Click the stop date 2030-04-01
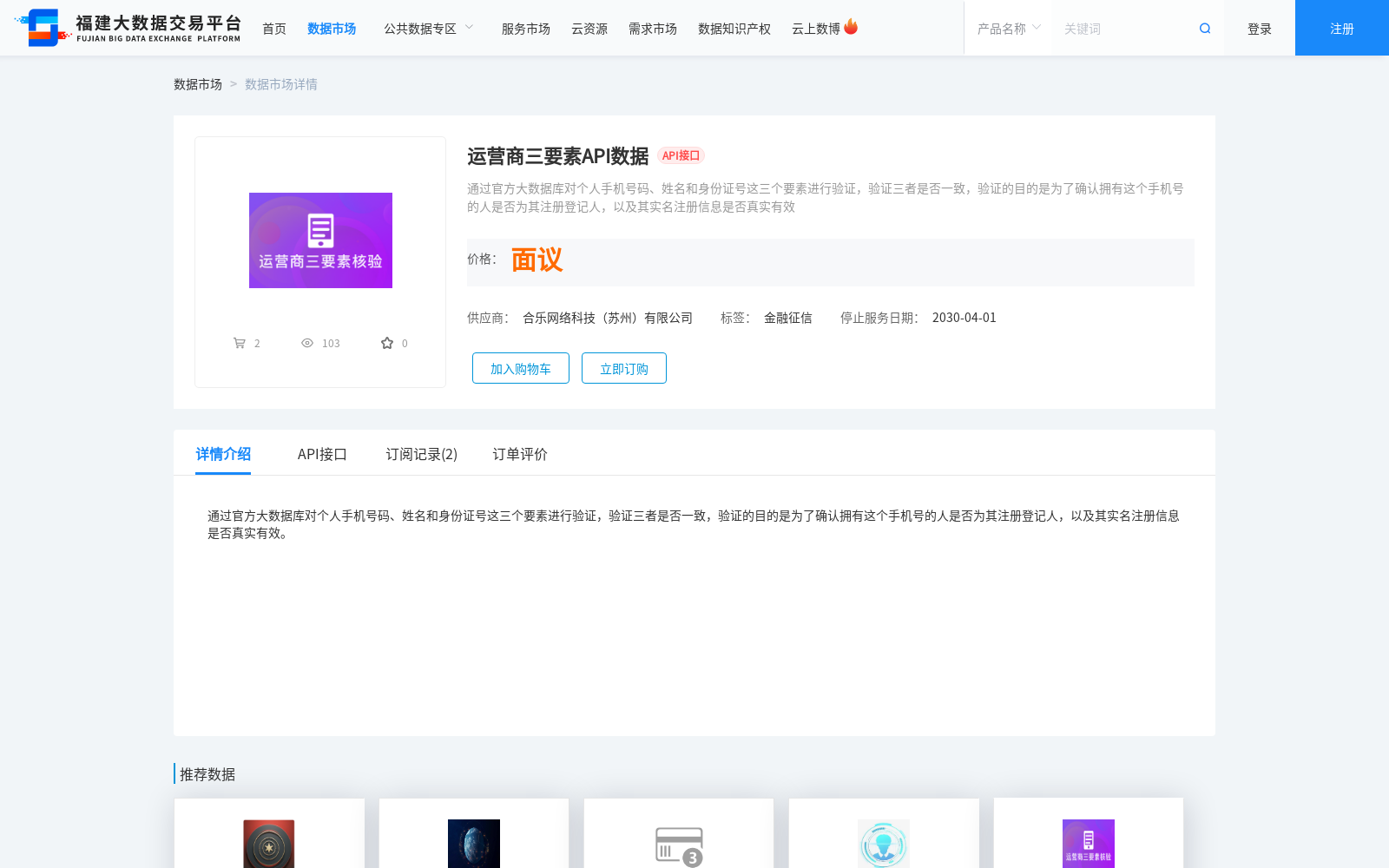1389x868 pixels. 964,318
